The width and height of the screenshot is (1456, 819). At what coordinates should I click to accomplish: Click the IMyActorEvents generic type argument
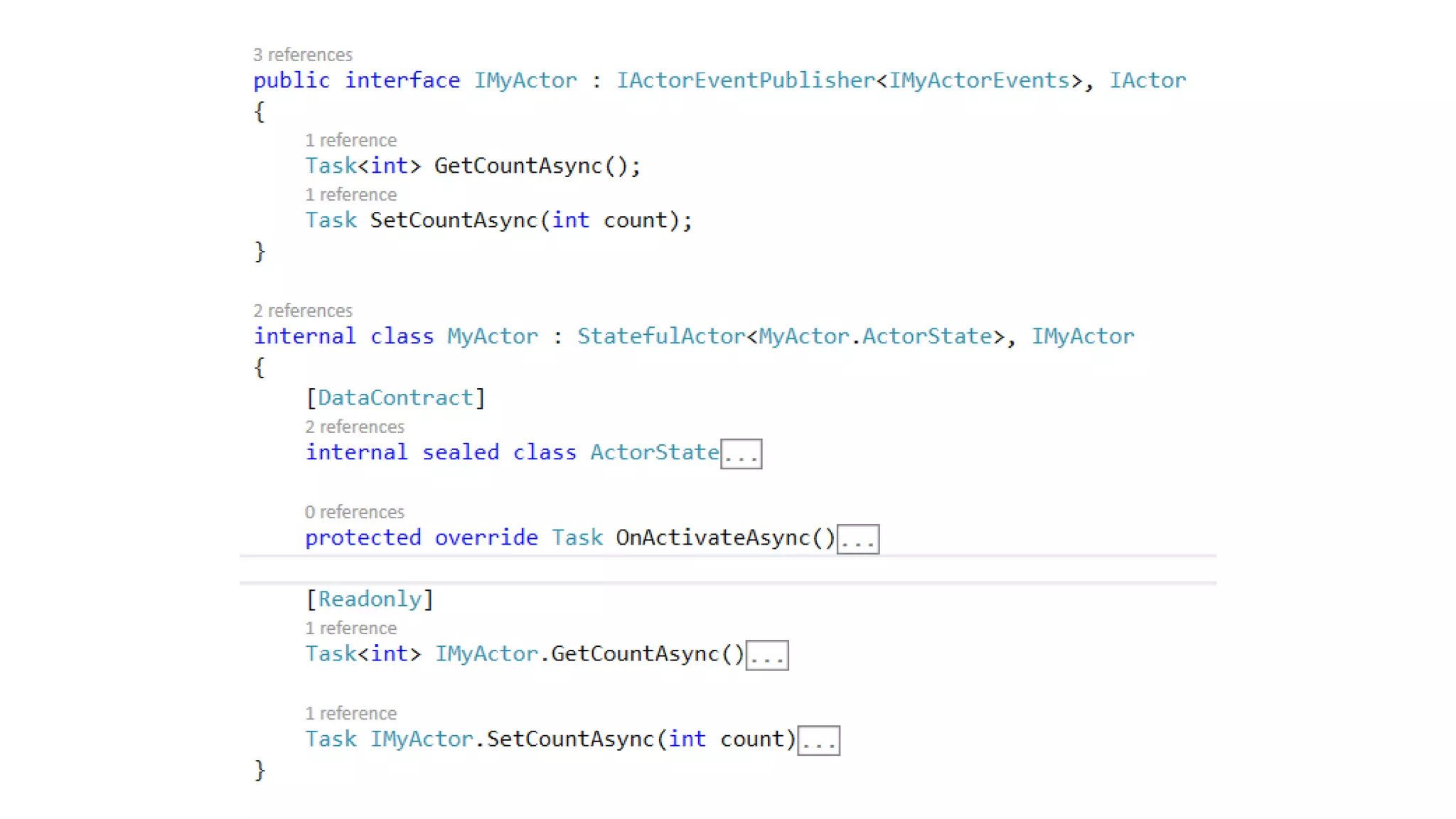pos(979,80)
